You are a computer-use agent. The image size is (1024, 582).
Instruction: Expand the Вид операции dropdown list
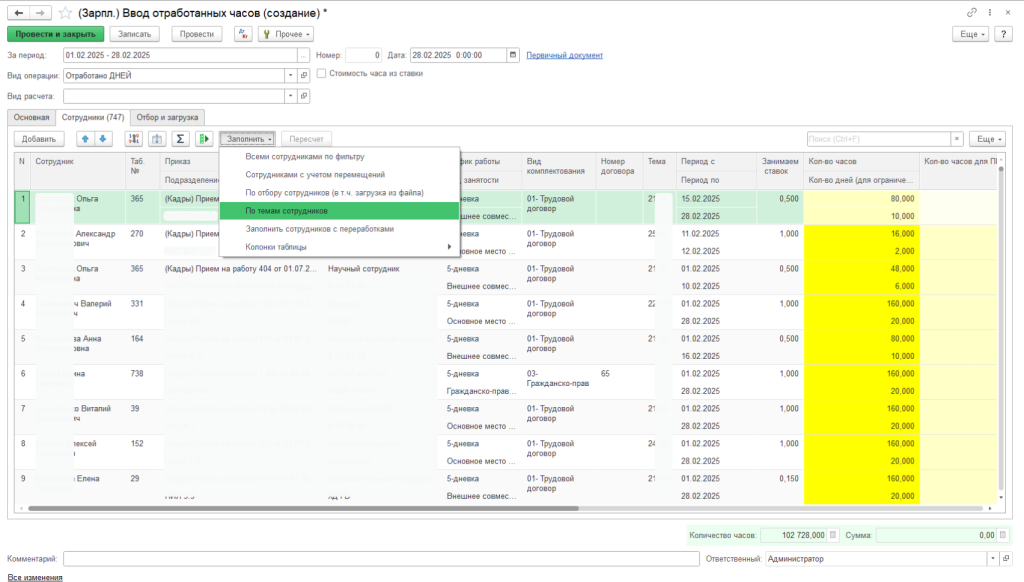click(x=291, y=75)
